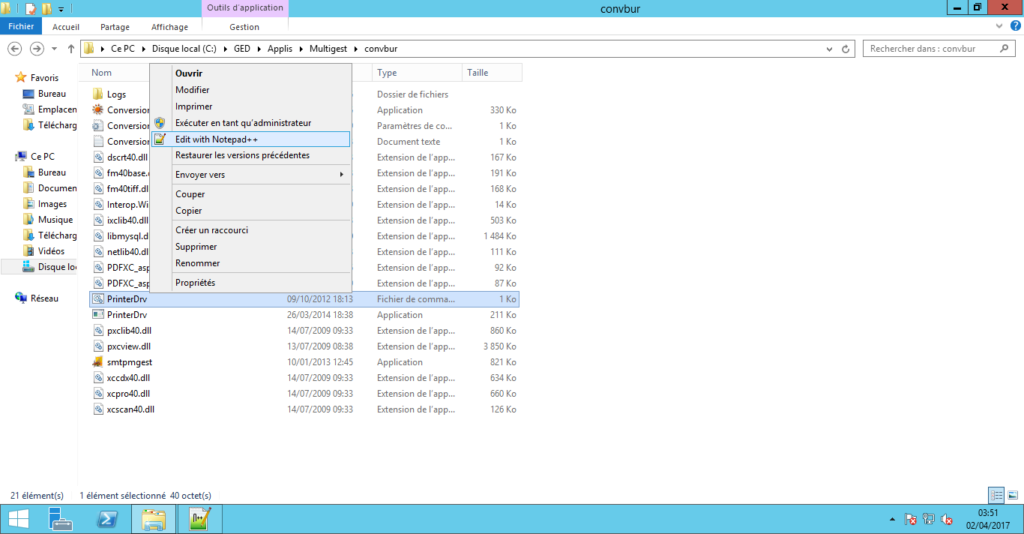Image resolution: width=1024 pixels, height=534 pixels.
Task: Navigate back with the back arrow
Action: coord(15,48)
